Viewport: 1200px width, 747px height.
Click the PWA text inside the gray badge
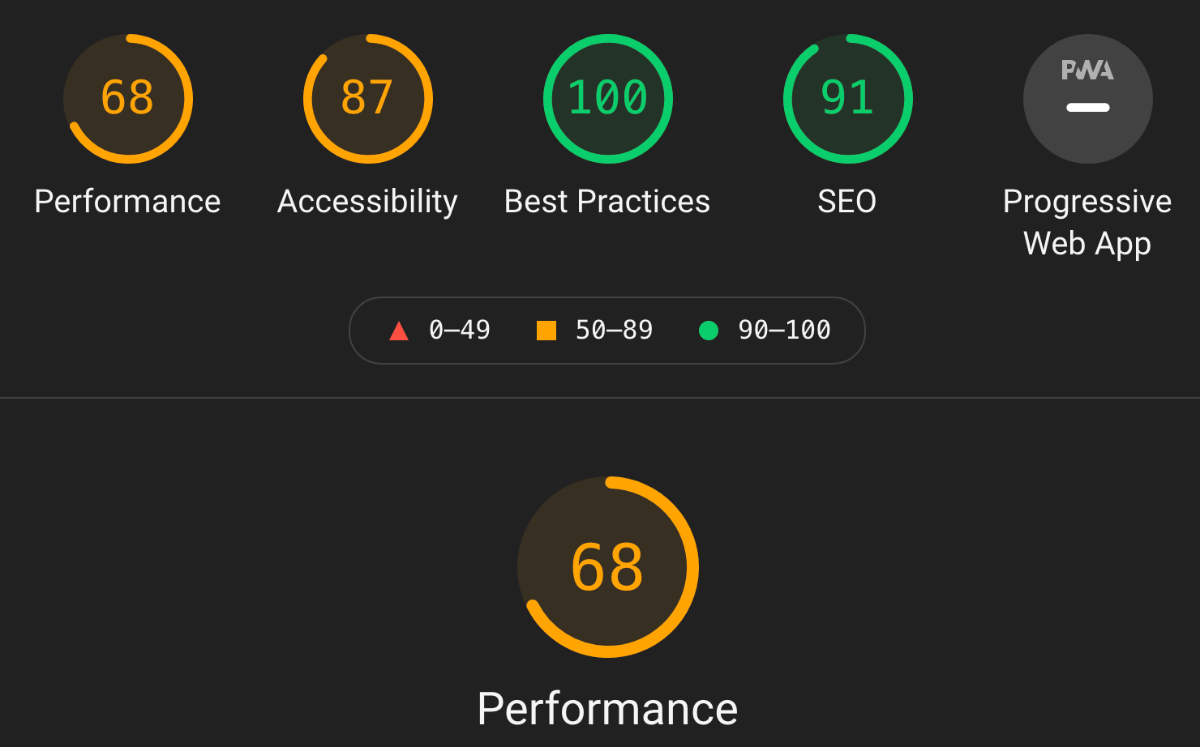tap(1088, 70)
